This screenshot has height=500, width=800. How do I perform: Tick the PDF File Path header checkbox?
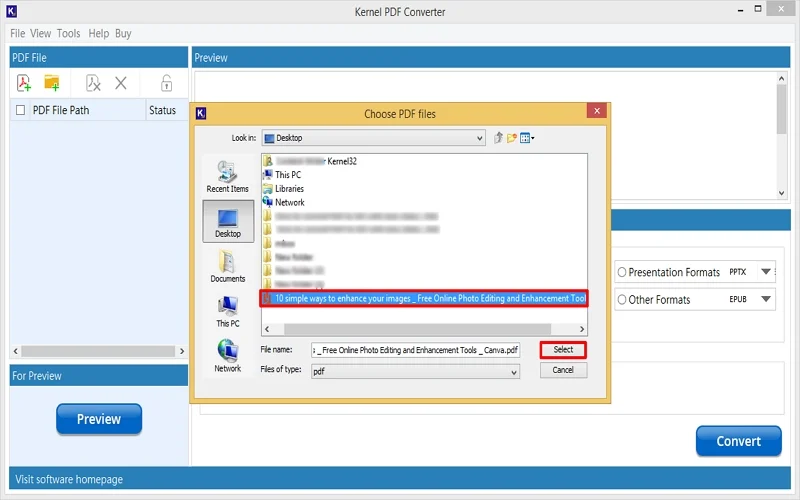pos(20,110)
